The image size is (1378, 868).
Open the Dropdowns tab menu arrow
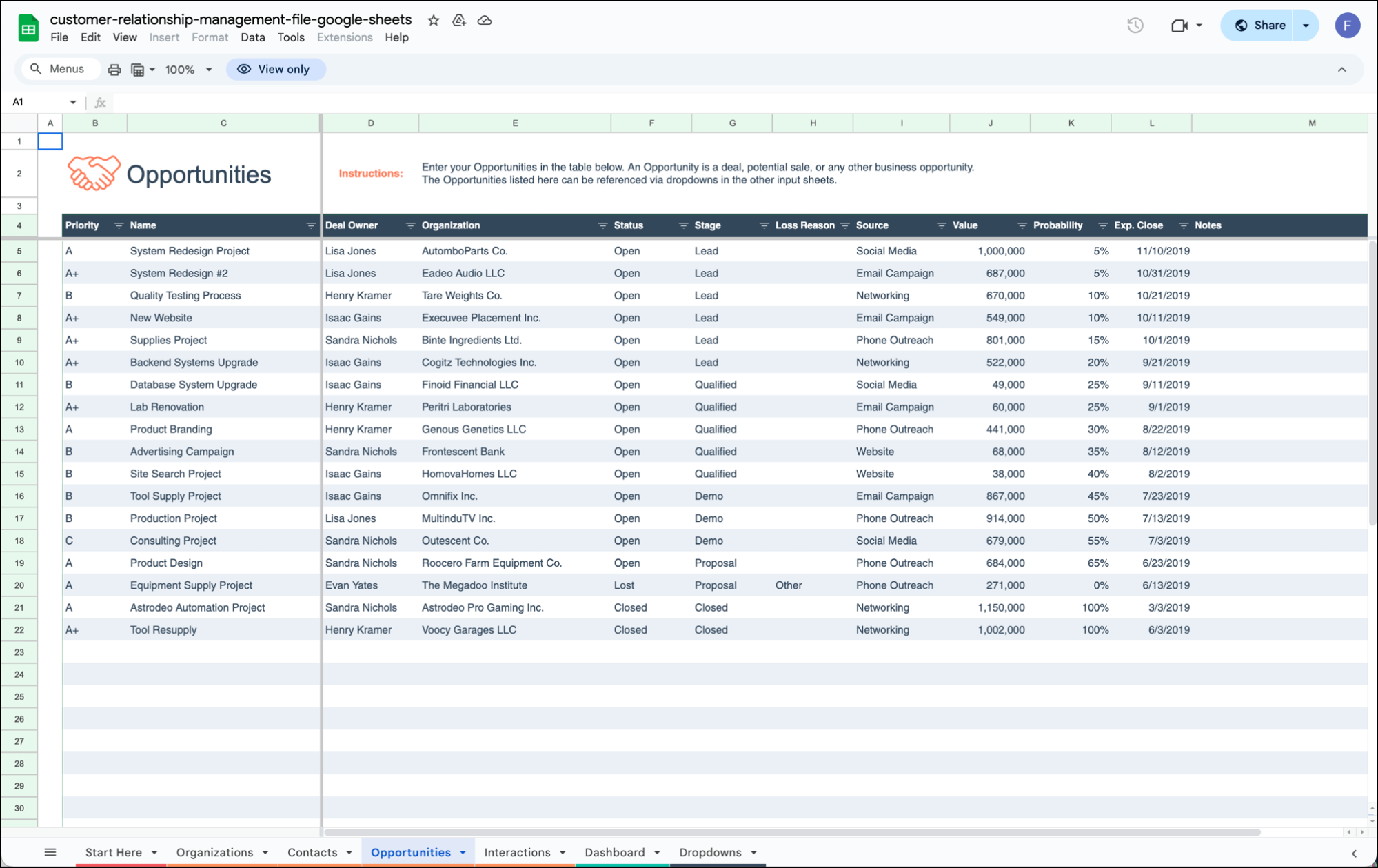coord(753,853)
